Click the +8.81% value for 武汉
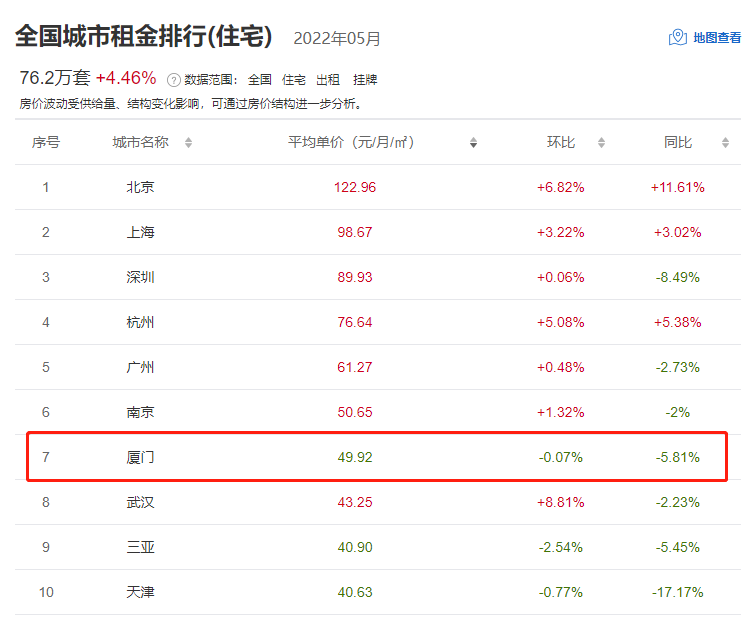 pyautogui.click(x=561, y=502)
